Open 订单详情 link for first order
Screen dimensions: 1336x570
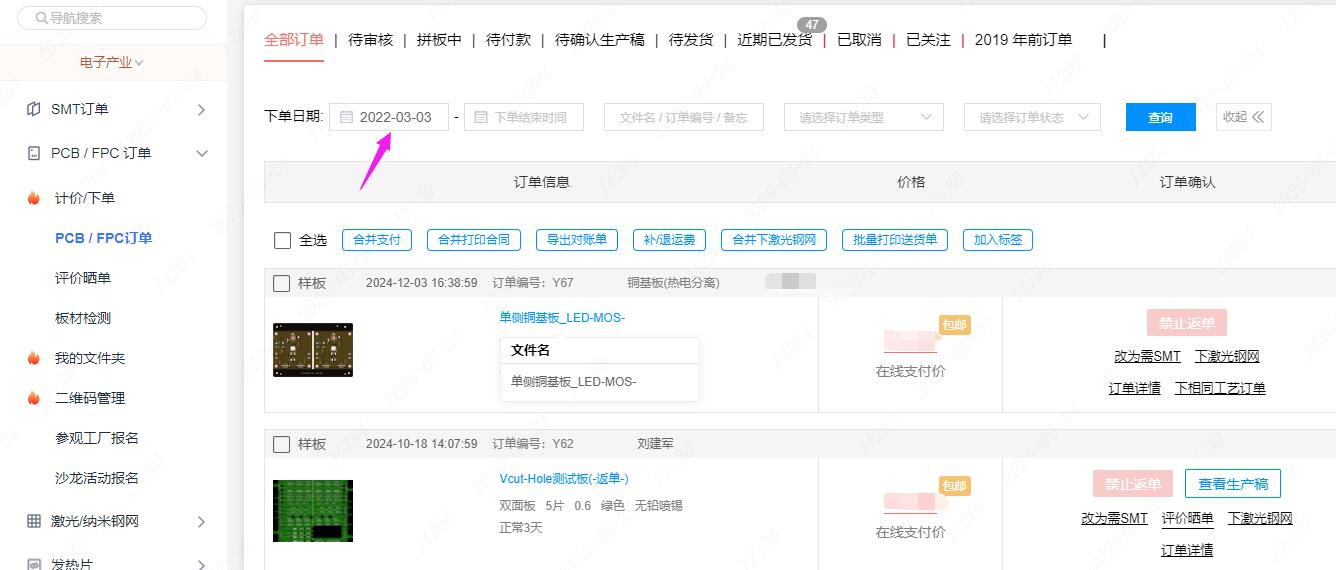pos(1134,388)
